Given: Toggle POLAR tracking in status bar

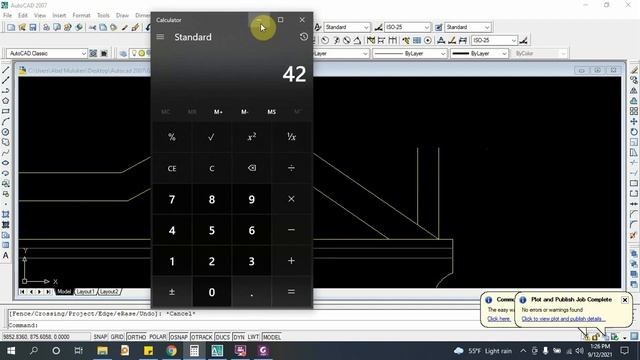Looking at the screenshot, I should click(158, 337).
